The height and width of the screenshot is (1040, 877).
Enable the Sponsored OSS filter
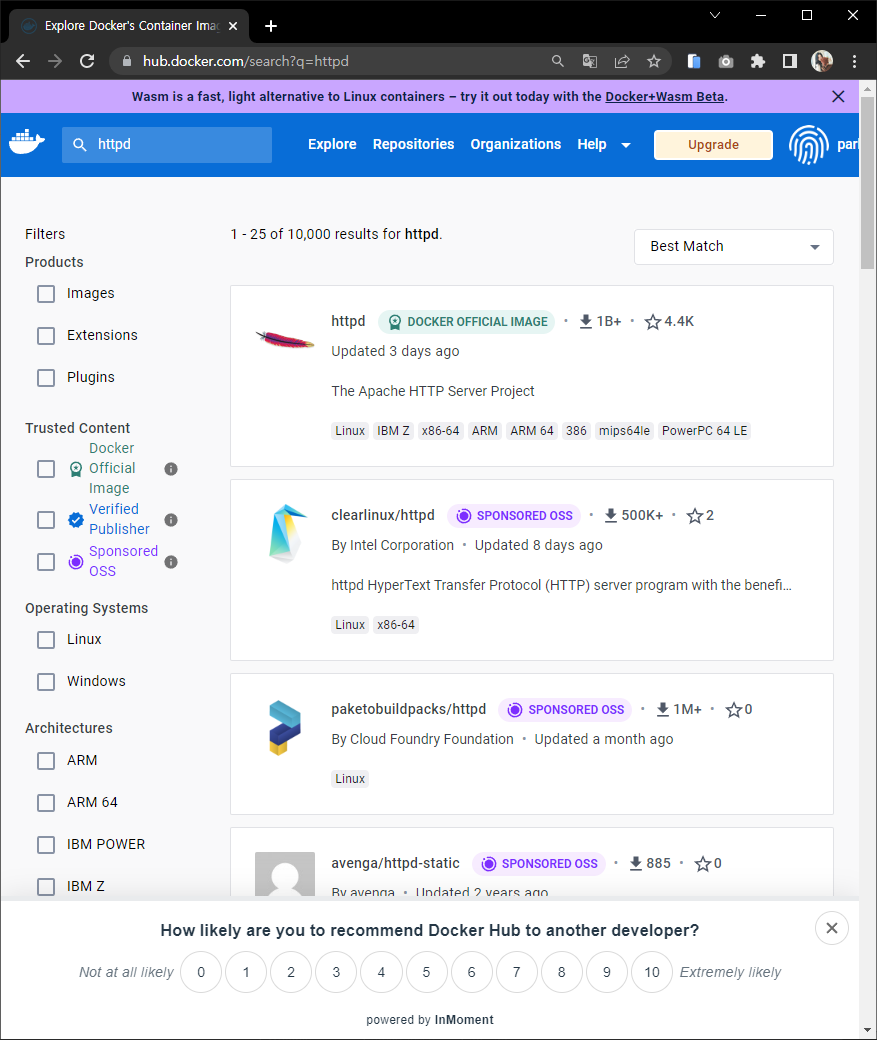46,562
